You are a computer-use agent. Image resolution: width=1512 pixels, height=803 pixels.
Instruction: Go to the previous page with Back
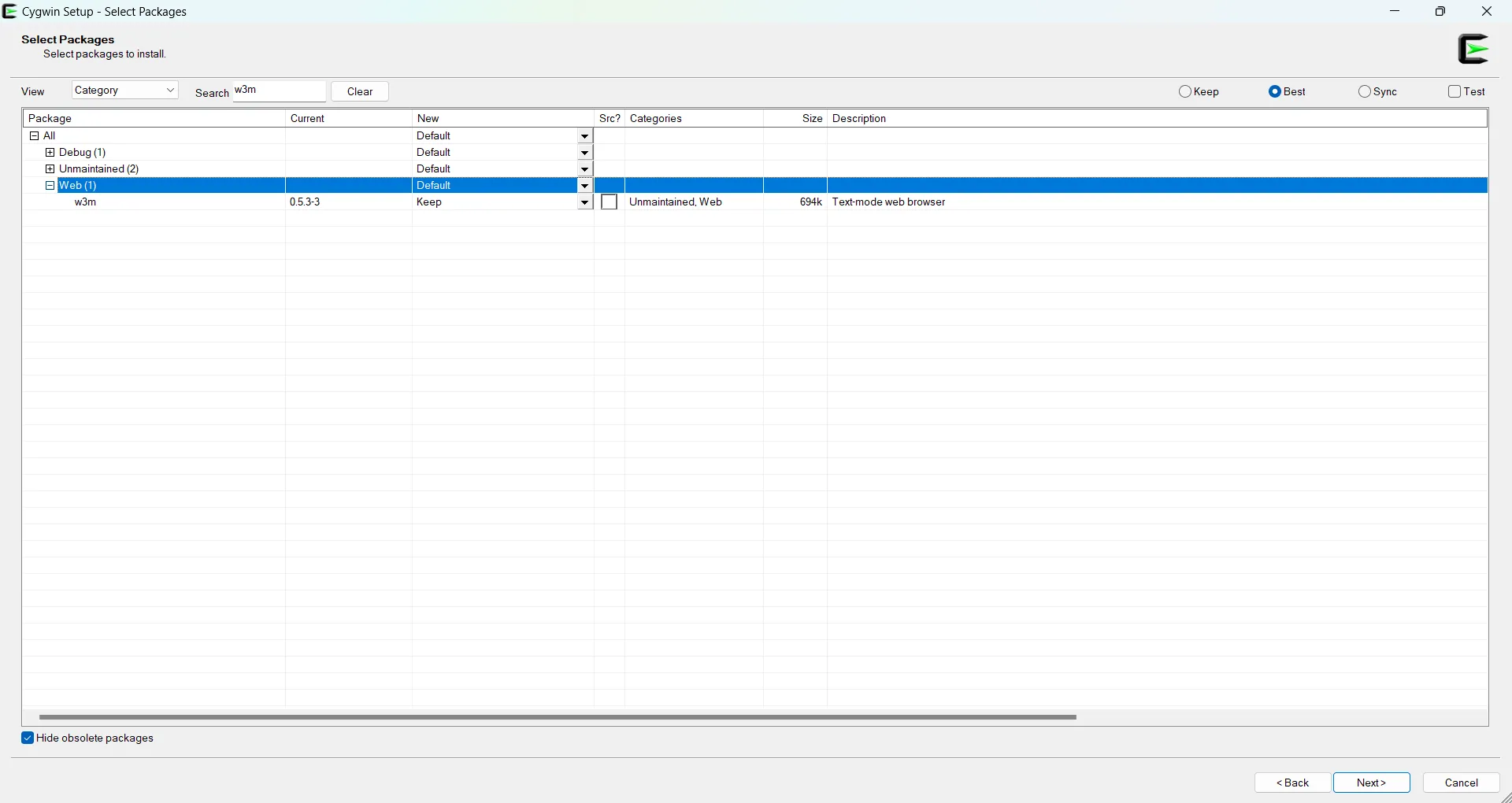(1293, 783)
